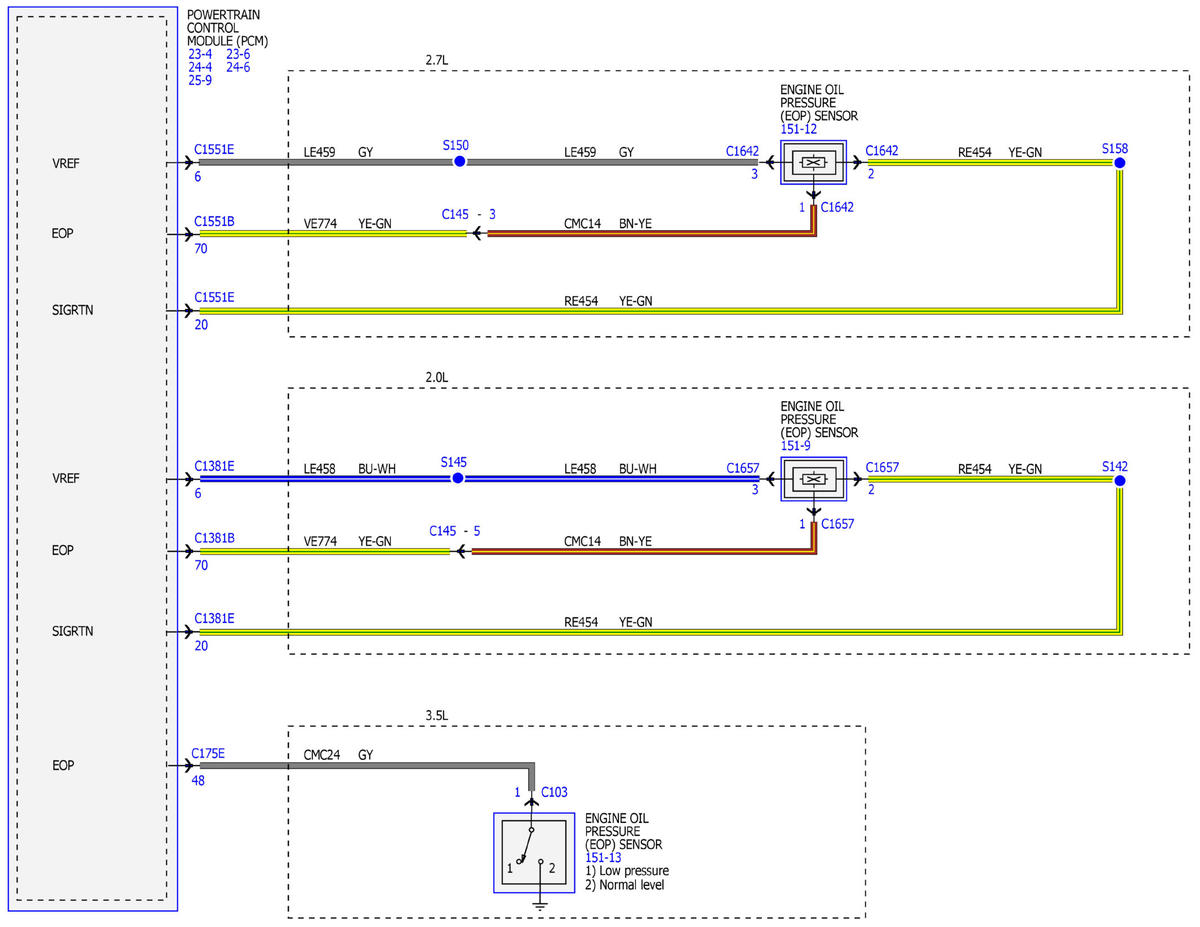
Task: Click pin number 48 under C175E
Action: (198, 780)
